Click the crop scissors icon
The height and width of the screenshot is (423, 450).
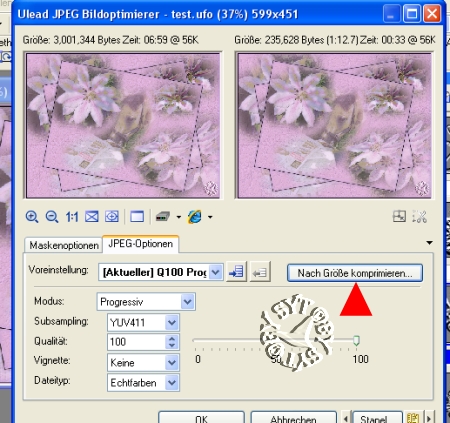point(419,217)
